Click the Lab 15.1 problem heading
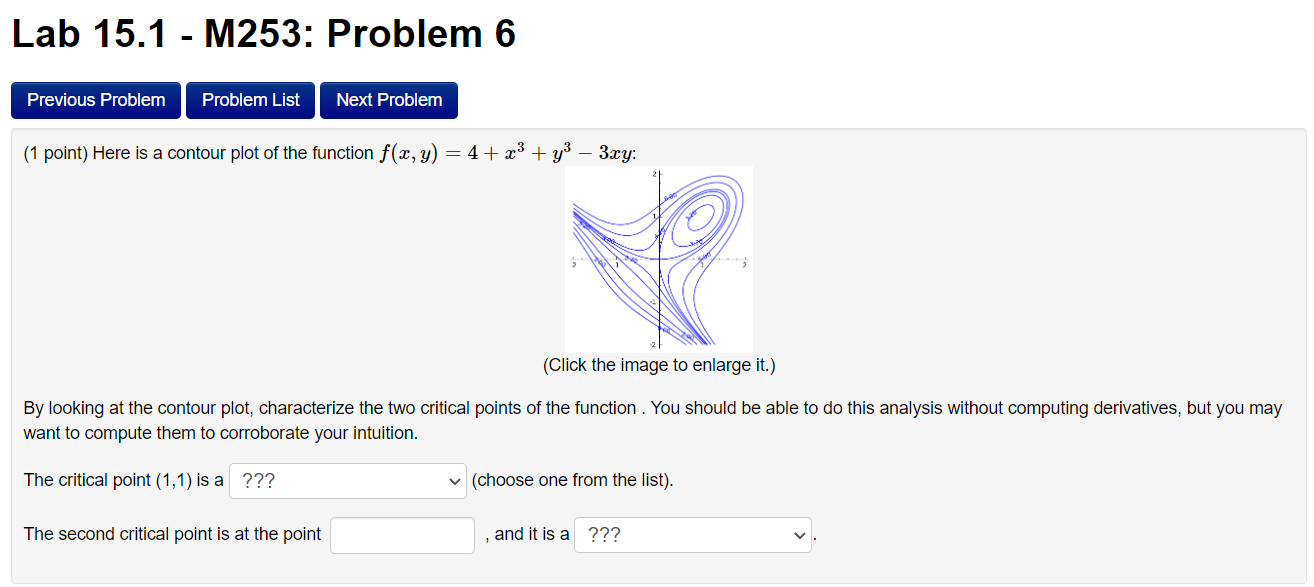1314x587 pixels. (263, 33)
